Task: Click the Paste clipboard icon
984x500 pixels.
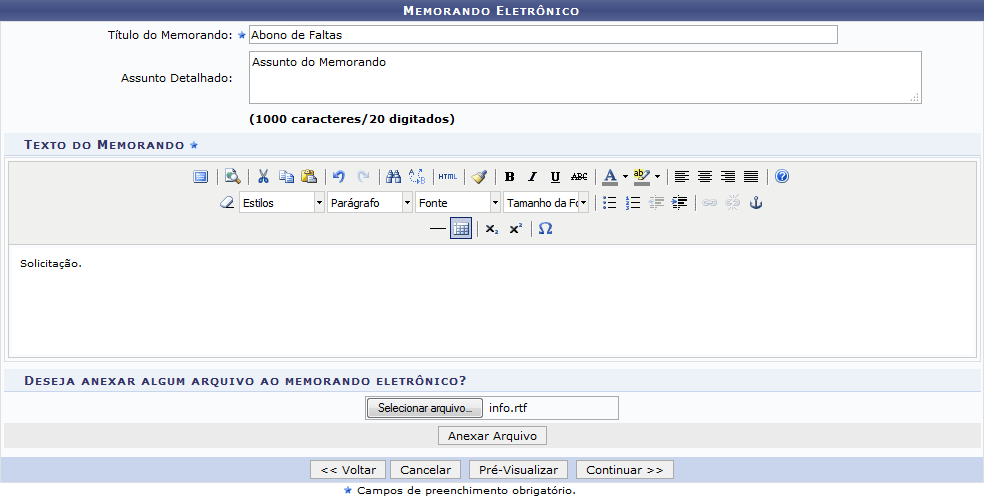Action: pos(309,177)
